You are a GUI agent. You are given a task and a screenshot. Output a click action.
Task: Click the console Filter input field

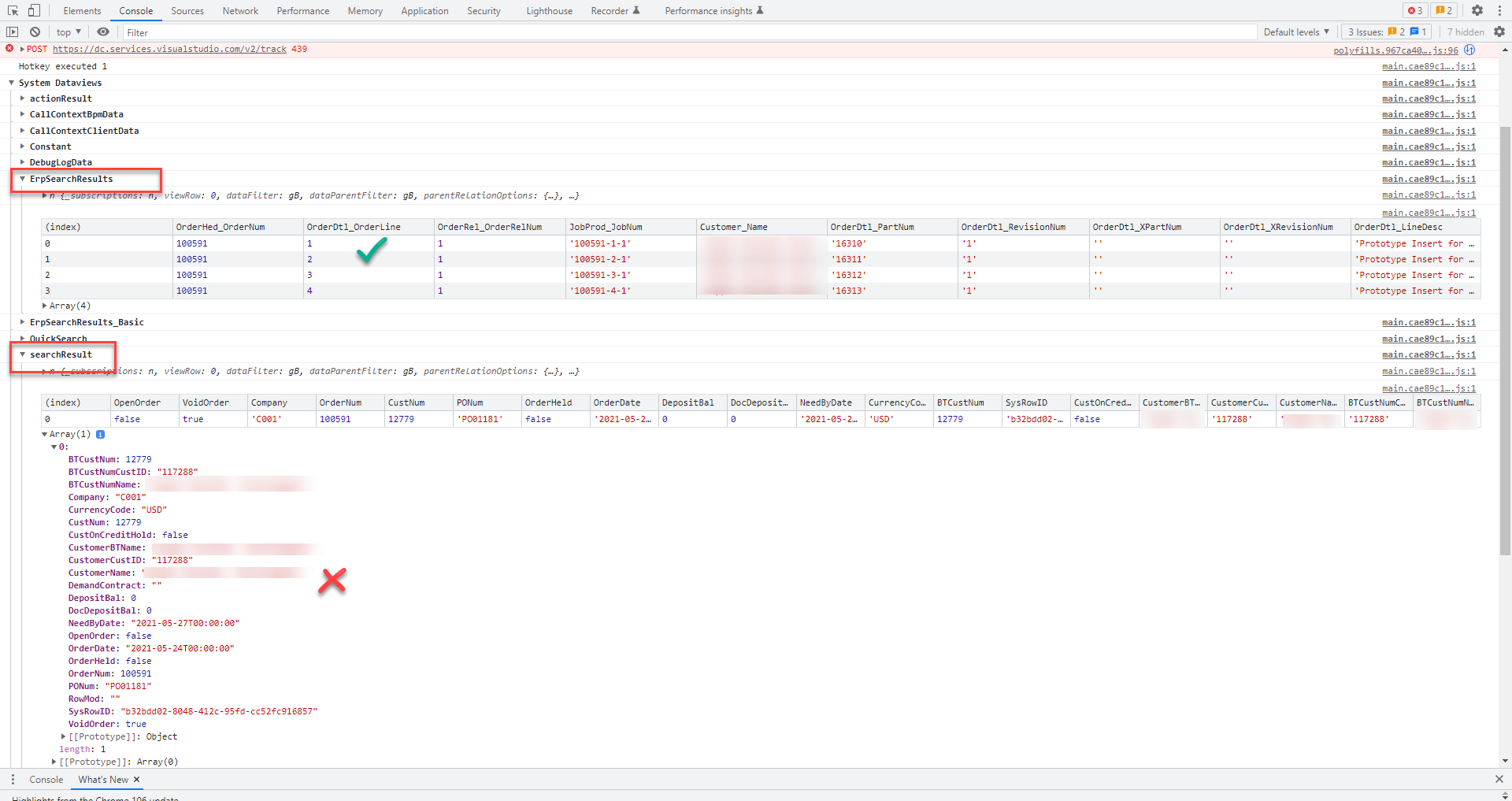click(x=689, y=32)
